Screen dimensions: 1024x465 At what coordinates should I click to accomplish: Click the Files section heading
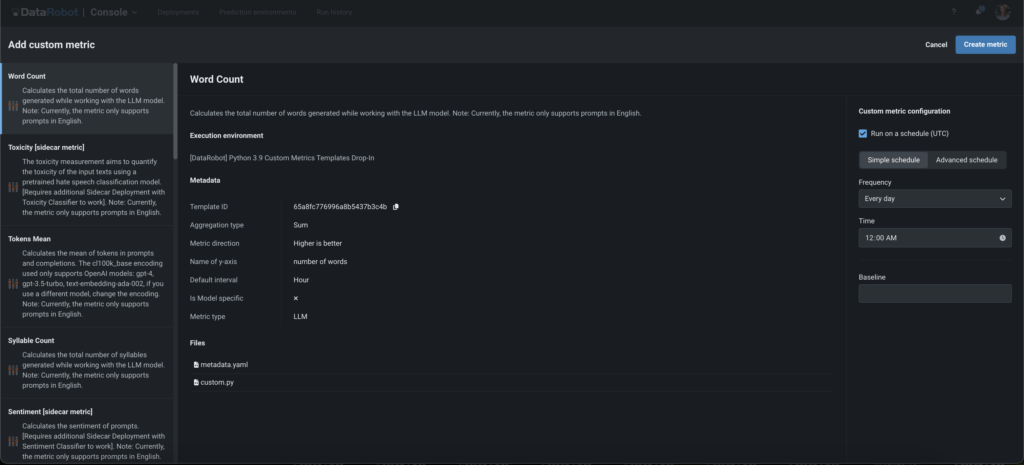point(197,343)
